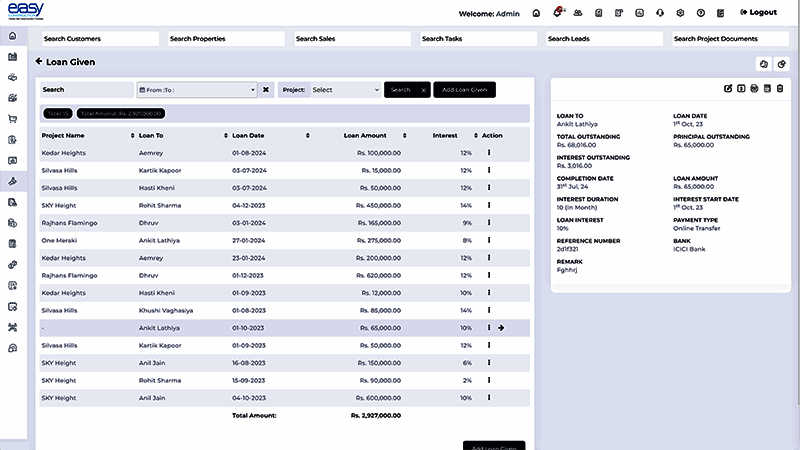This screenshot has height=450, width=800.
Task: Click the X attached to the Search button
Action: coord(423,90)
